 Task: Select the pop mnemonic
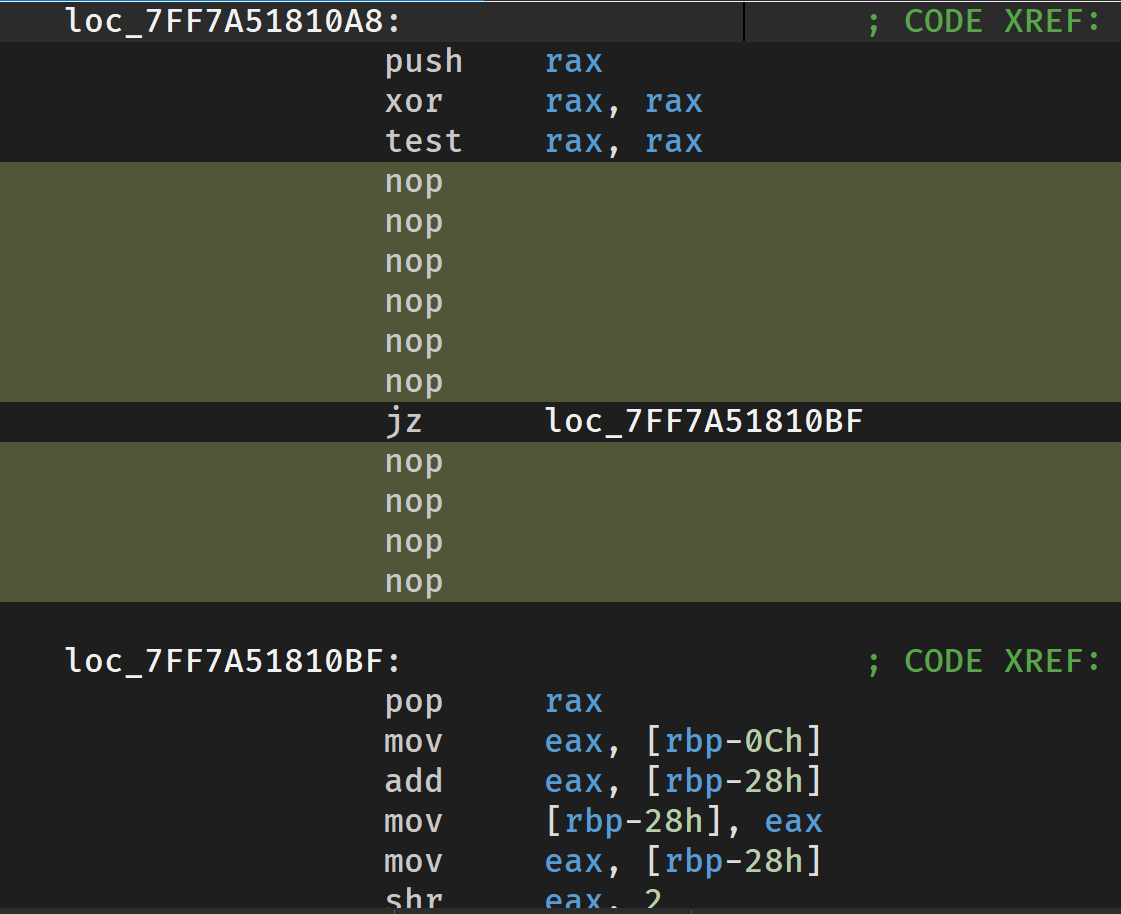click(x=414, y=701)
